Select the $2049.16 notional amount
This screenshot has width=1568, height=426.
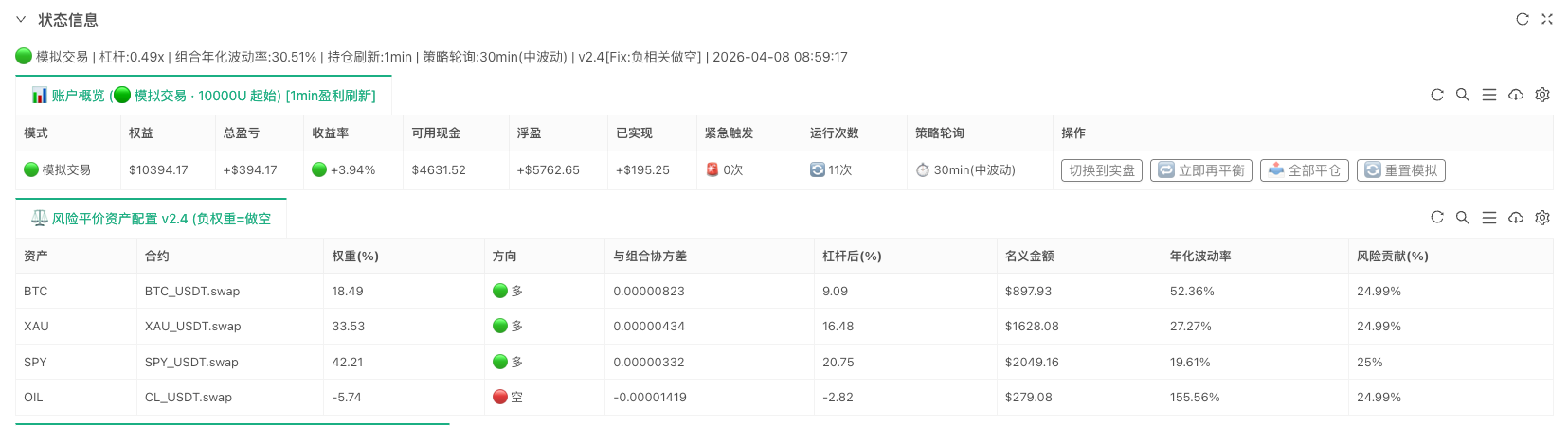(x=1032, y=363)
